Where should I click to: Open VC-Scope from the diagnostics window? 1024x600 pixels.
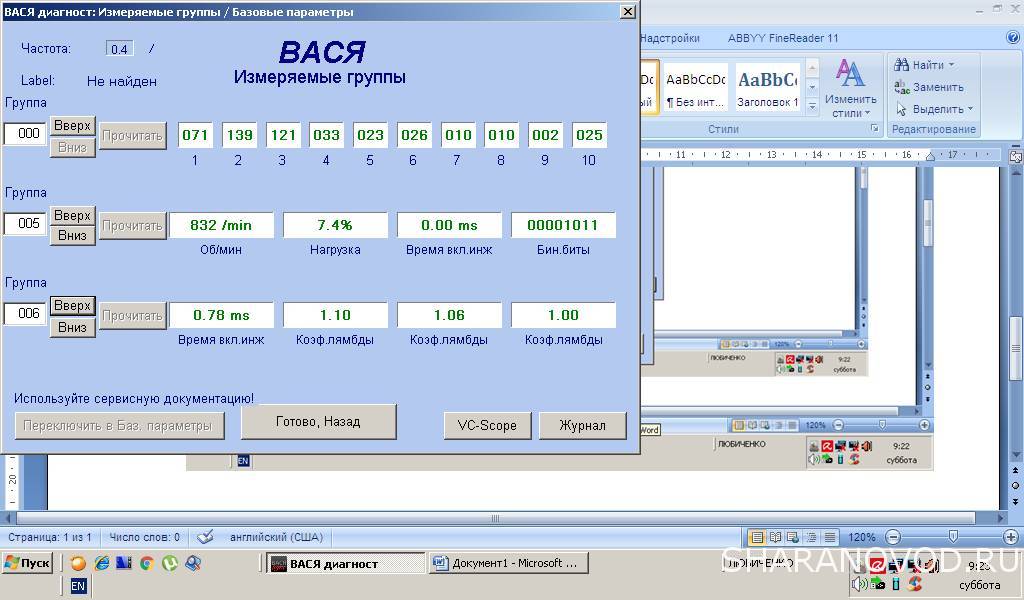487,425
